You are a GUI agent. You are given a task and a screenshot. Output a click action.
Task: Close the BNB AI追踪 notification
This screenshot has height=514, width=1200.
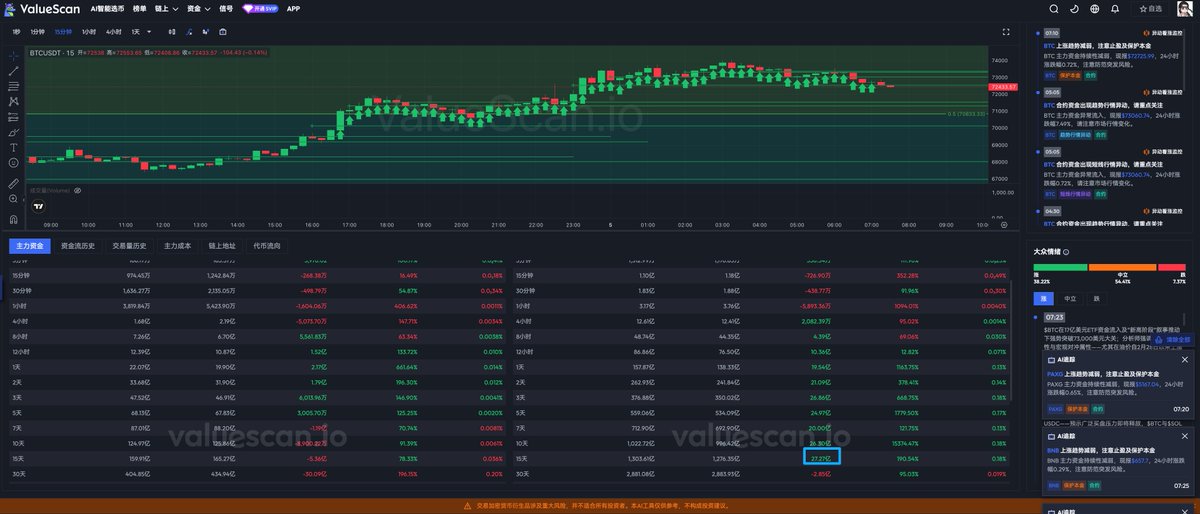click(1185, 435)
